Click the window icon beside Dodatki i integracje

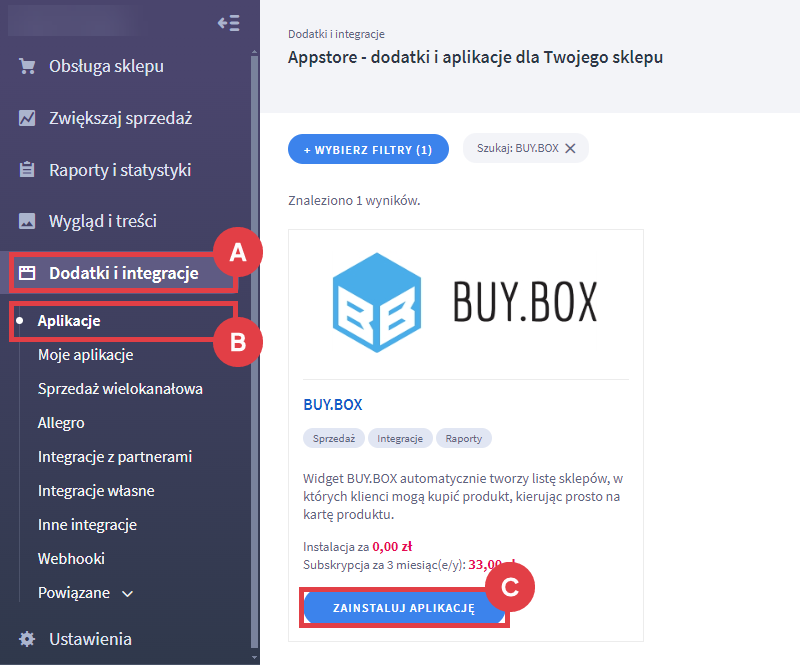[x=27, y=273]
